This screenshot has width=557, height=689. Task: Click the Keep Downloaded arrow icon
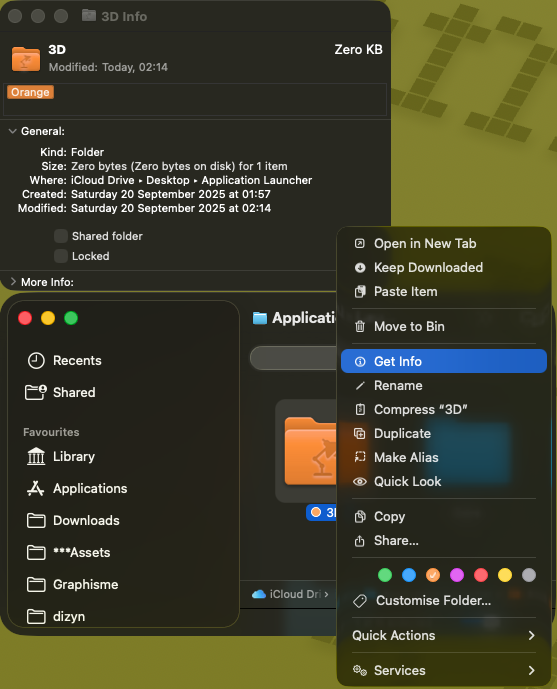click(x=360, y=268)
